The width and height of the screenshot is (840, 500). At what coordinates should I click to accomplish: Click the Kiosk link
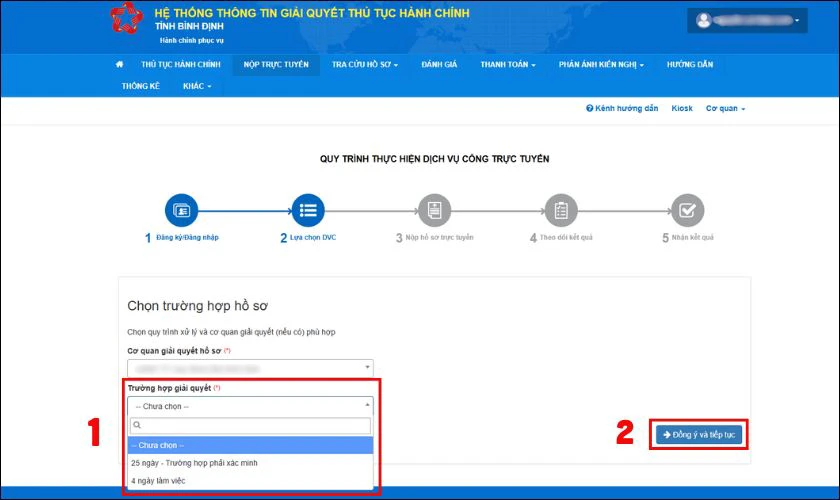pos(682,108)
